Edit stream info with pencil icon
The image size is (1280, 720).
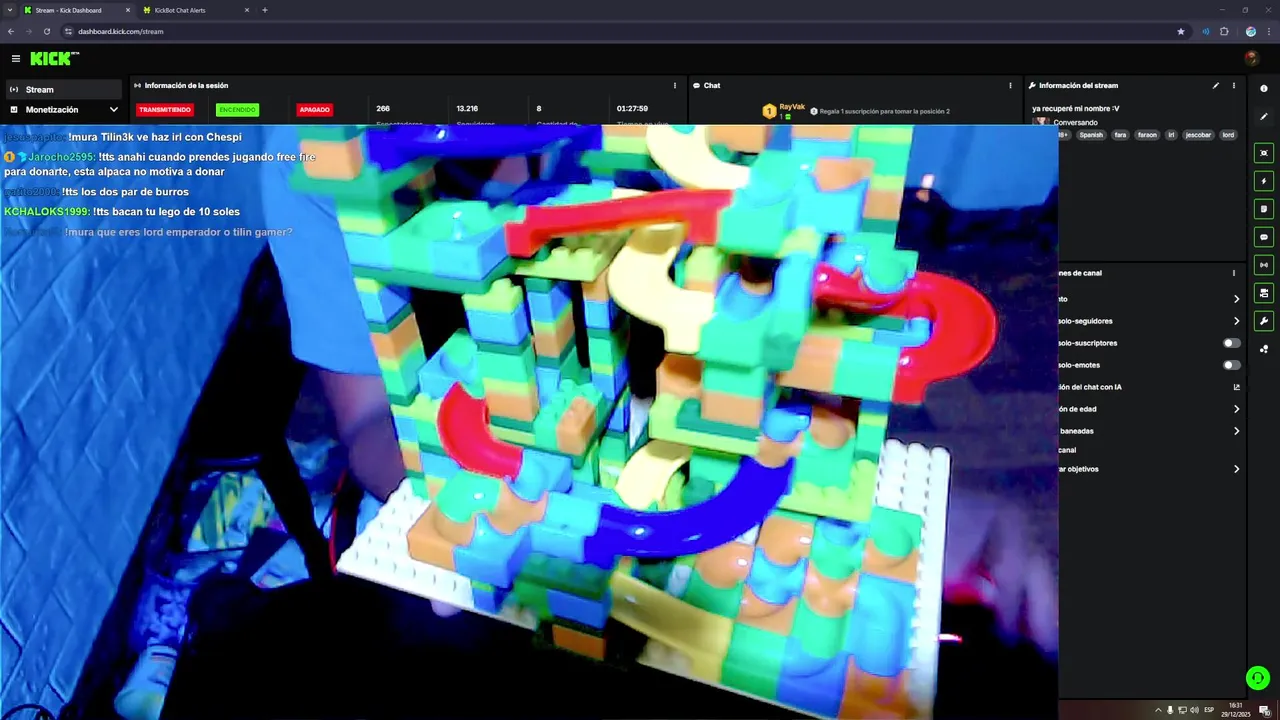coord(1216,86)
